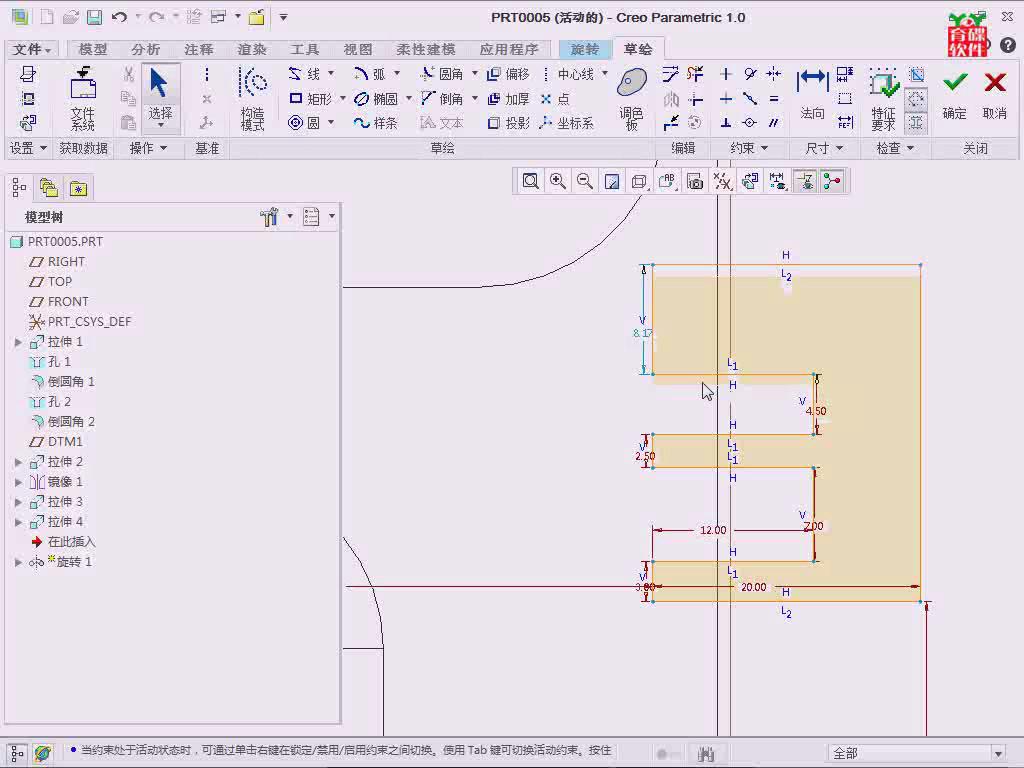Check 特征要求 feature requirements
The height and width of the screenshot is (768, 1024).
(883, 98)
